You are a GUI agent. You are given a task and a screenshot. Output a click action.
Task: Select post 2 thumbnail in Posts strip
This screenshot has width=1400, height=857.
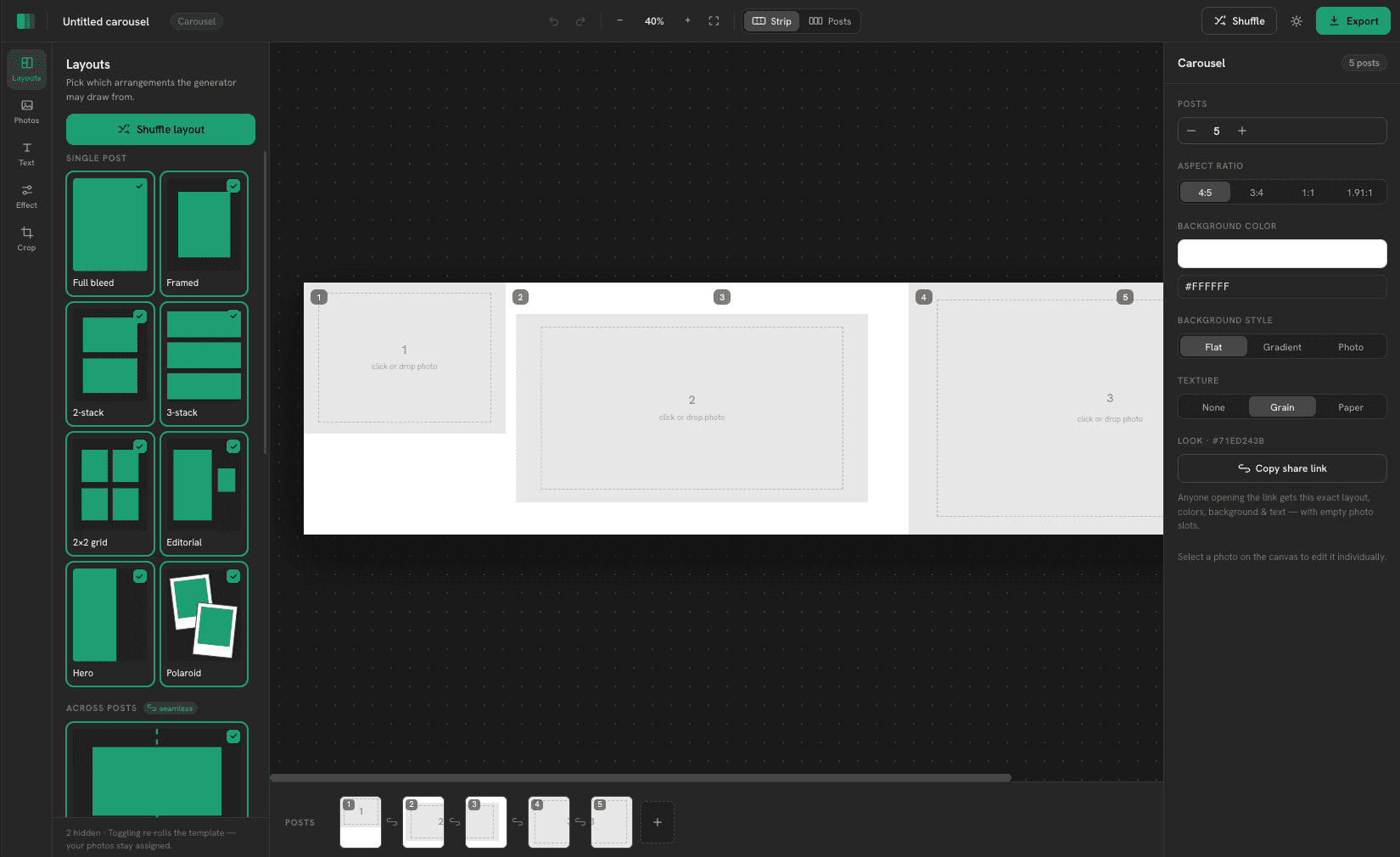click(x=423, y=822)
